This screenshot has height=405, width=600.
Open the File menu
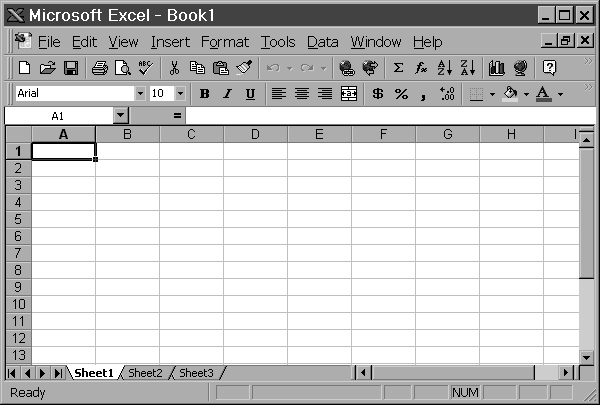49,42
